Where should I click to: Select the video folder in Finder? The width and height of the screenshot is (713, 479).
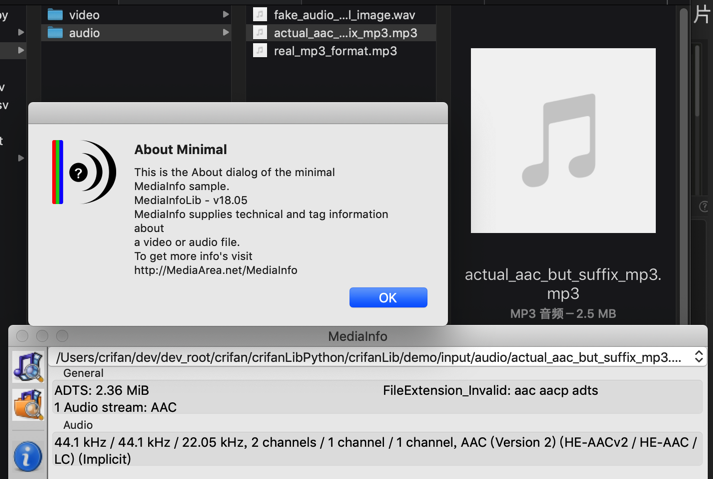point(136,15)
